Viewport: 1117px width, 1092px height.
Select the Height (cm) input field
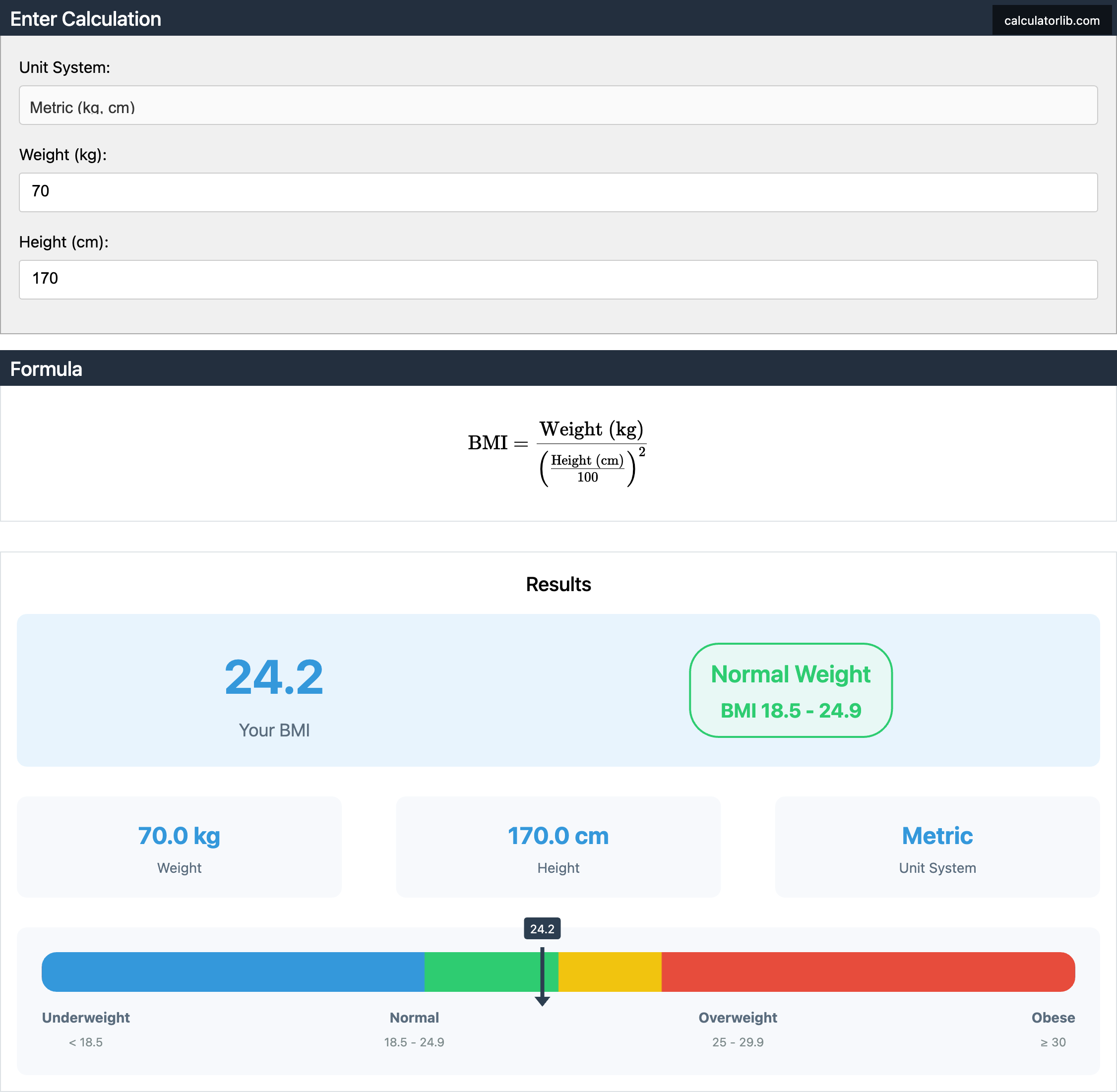pos(558,279)
